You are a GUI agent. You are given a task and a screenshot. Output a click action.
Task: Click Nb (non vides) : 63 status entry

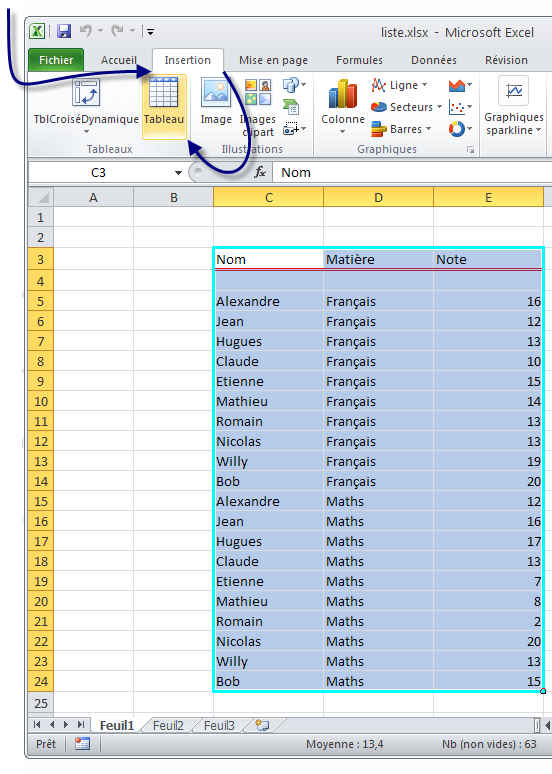tap(489, 744)
